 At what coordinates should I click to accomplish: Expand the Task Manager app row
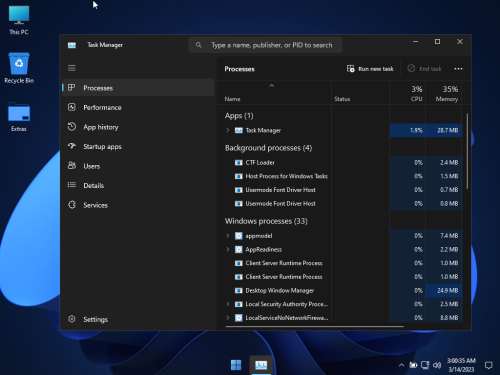click(228, 130)
